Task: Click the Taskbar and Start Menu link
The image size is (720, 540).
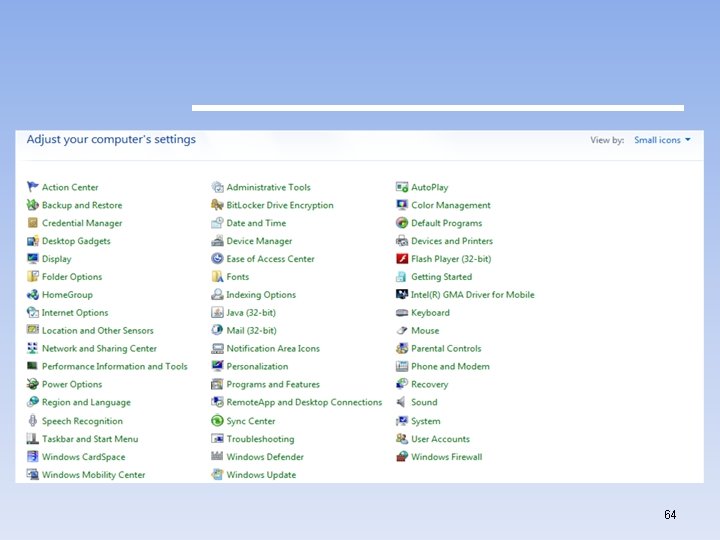Action: coord(90,439)
